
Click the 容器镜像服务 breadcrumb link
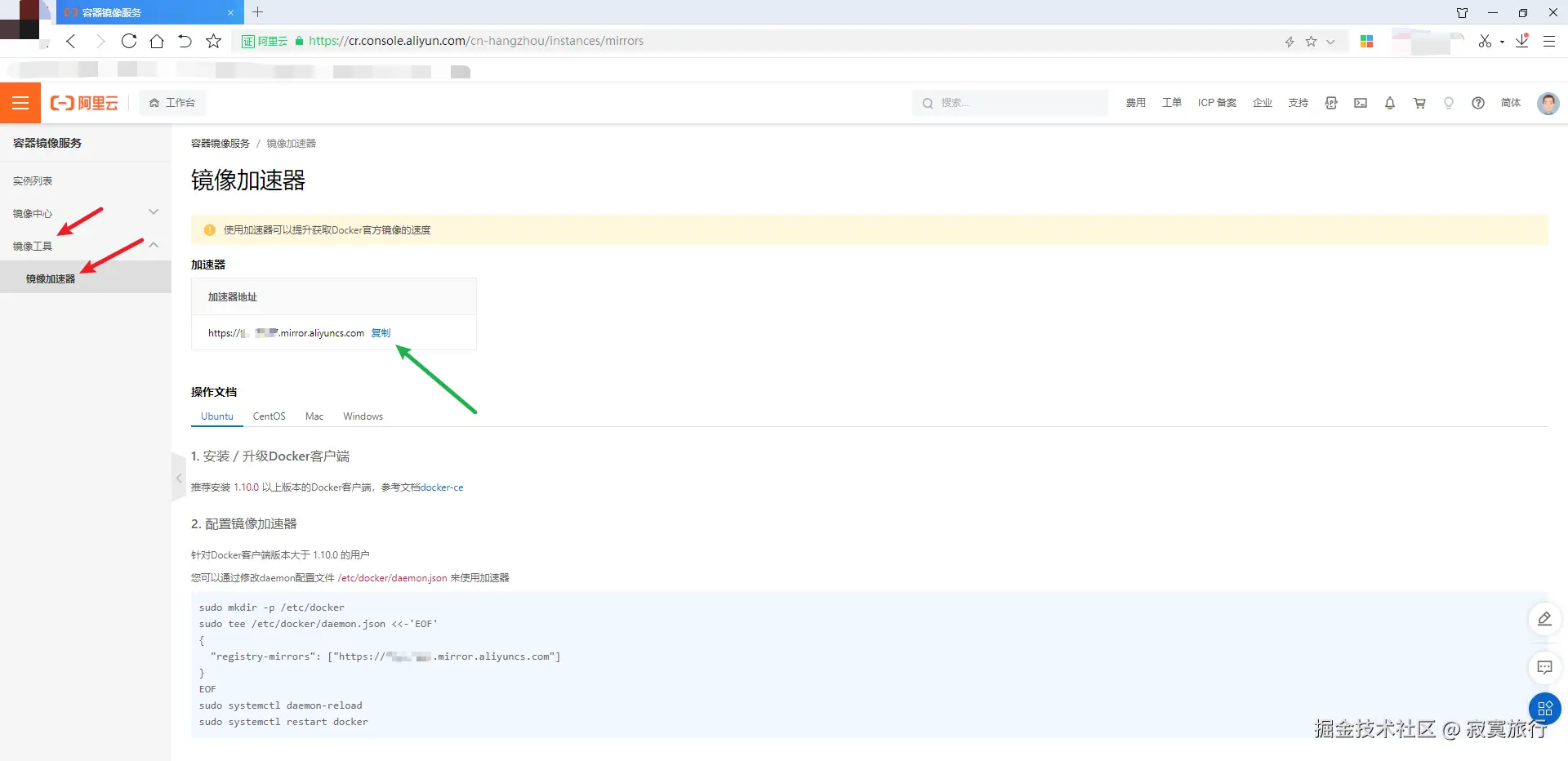220,143
